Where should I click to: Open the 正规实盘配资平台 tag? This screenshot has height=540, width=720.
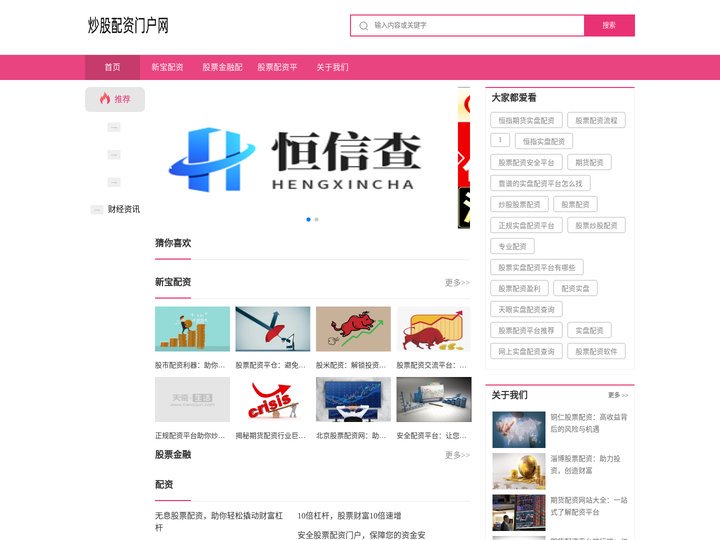click(526, 225)
